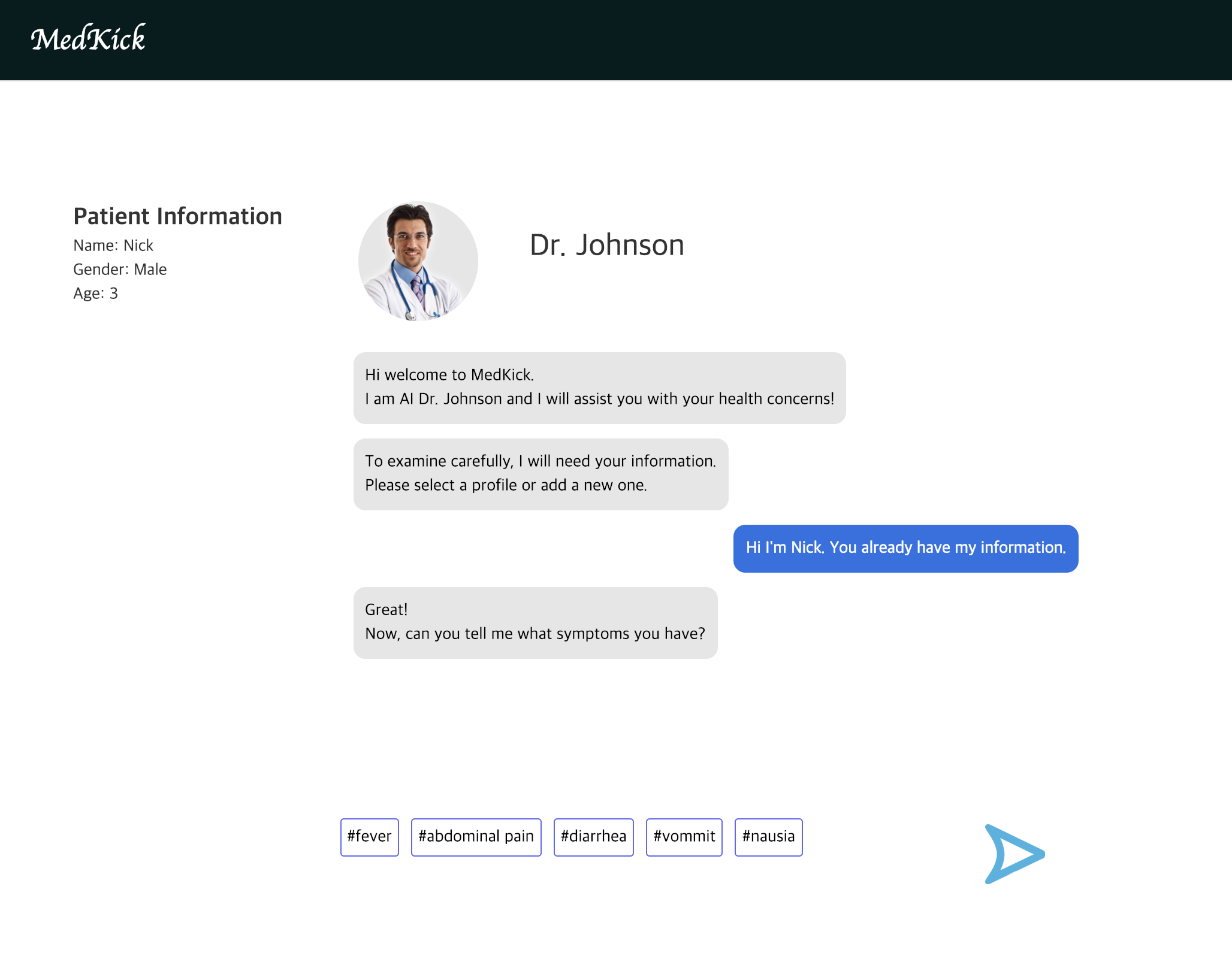Select the #diarrhea symptom tag
1232x980 pixels.
point(593,837)
